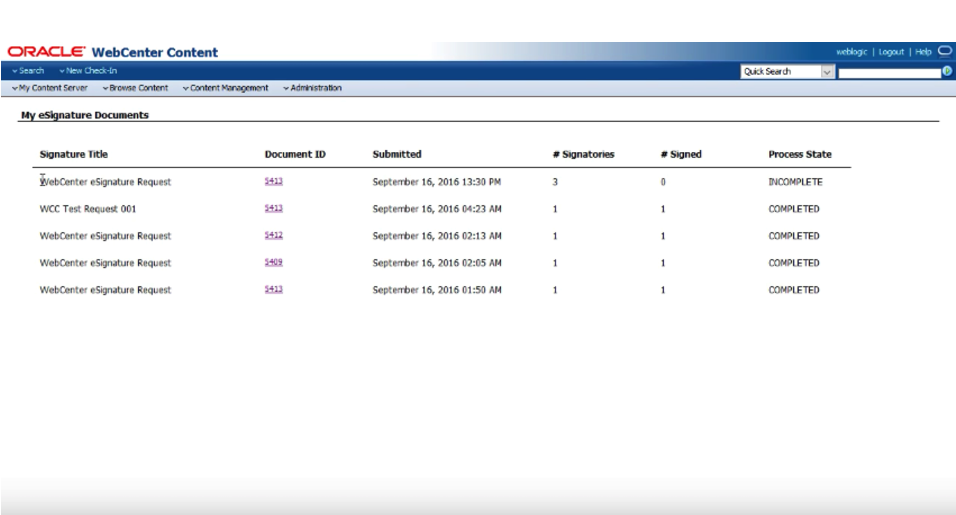Click the # Signatories column header
The height and width of the screenshot is (515, 956).
click(583, 154)
